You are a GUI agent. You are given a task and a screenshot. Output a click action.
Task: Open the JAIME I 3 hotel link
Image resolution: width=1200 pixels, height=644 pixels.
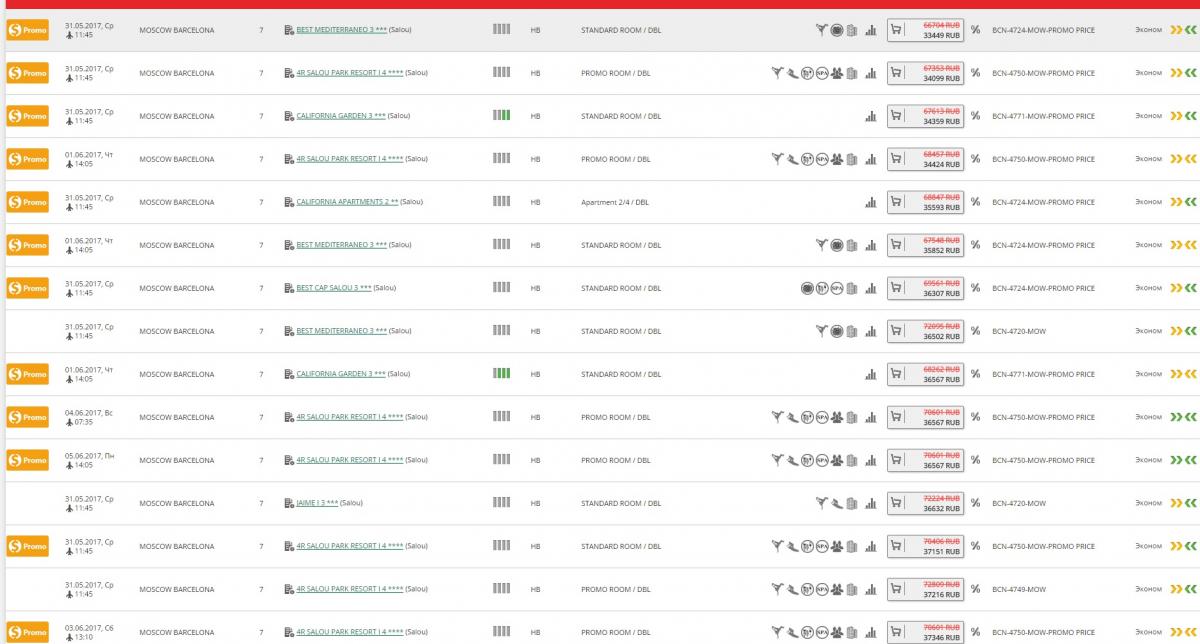pyautogui.click(x=317, y=503)
